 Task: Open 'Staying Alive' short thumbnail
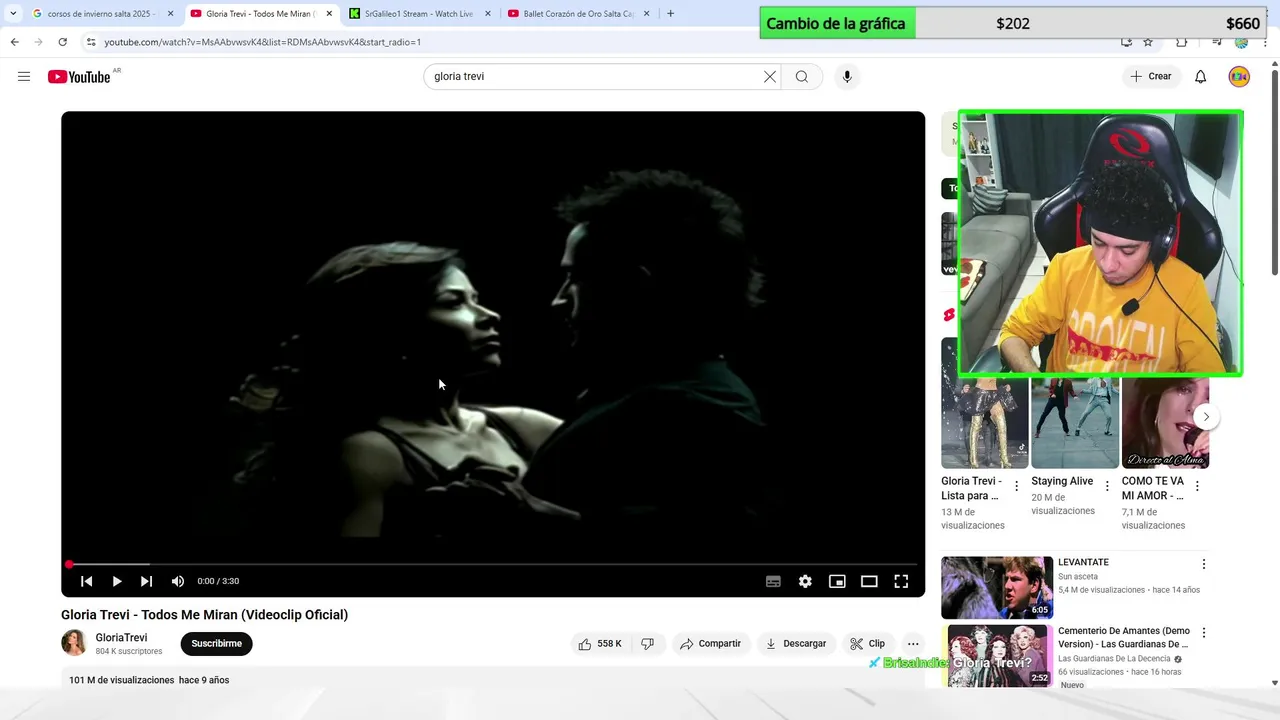1075,422
